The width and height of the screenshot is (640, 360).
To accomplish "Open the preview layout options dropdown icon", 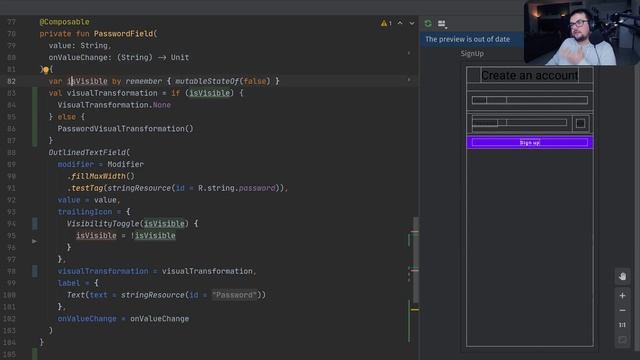I will [442, 24].
